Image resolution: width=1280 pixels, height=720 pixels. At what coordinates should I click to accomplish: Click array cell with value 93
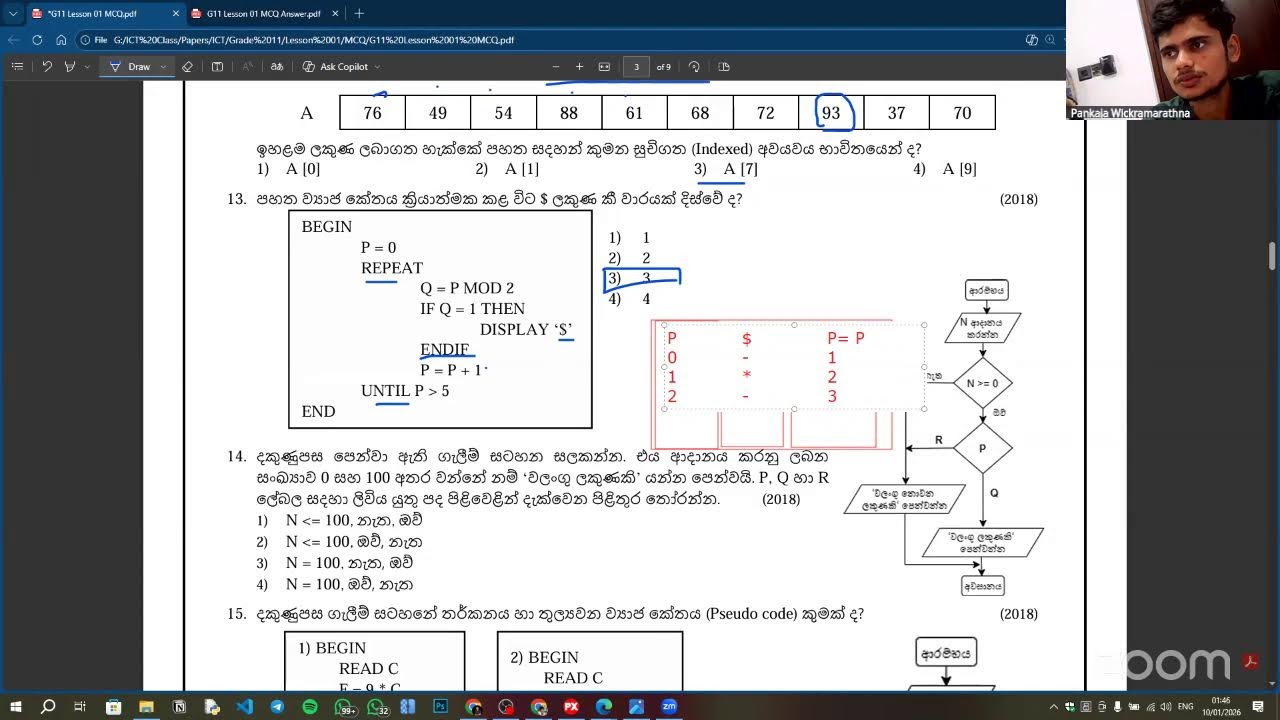(x=831, y=113)
